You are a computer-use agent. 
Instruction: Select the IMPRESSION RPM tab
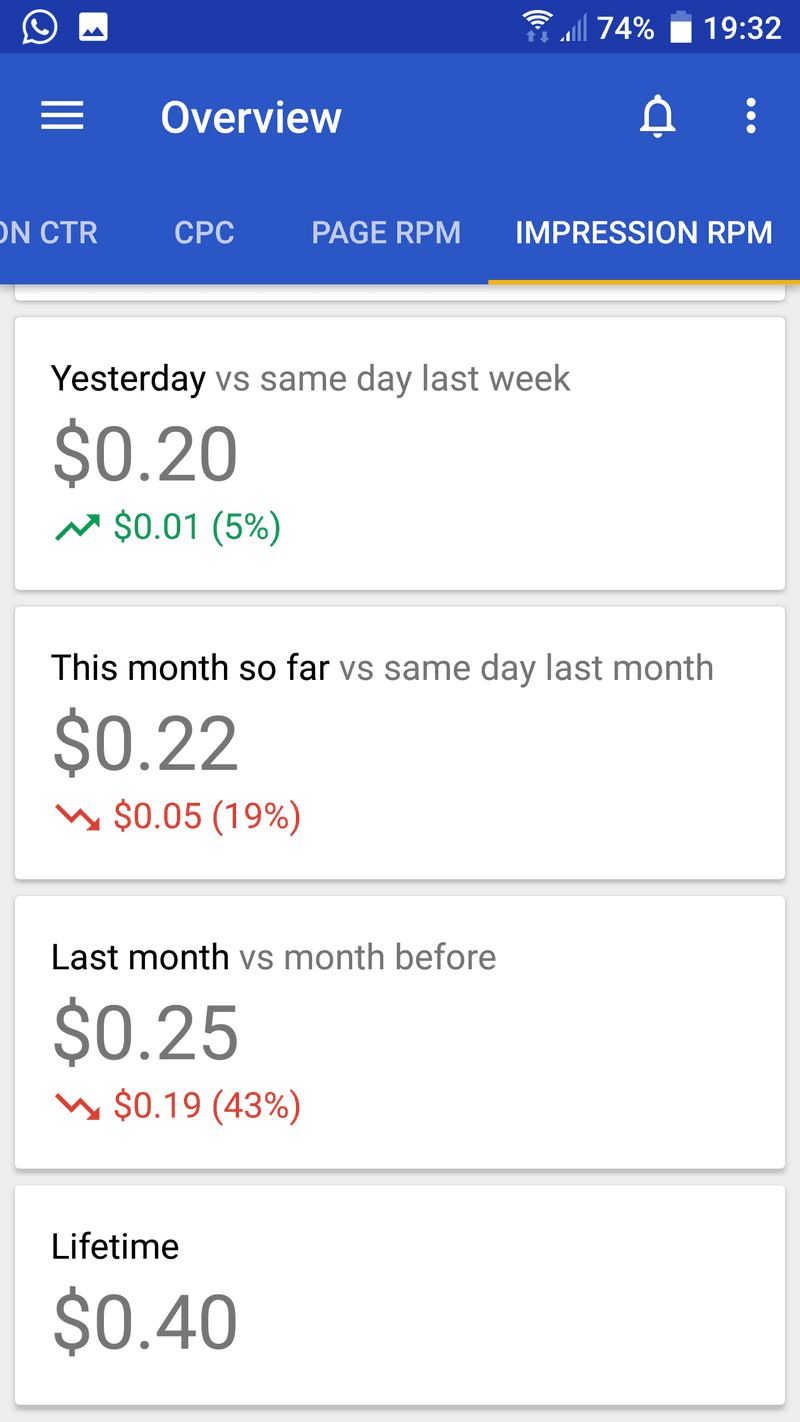[644, 233]
